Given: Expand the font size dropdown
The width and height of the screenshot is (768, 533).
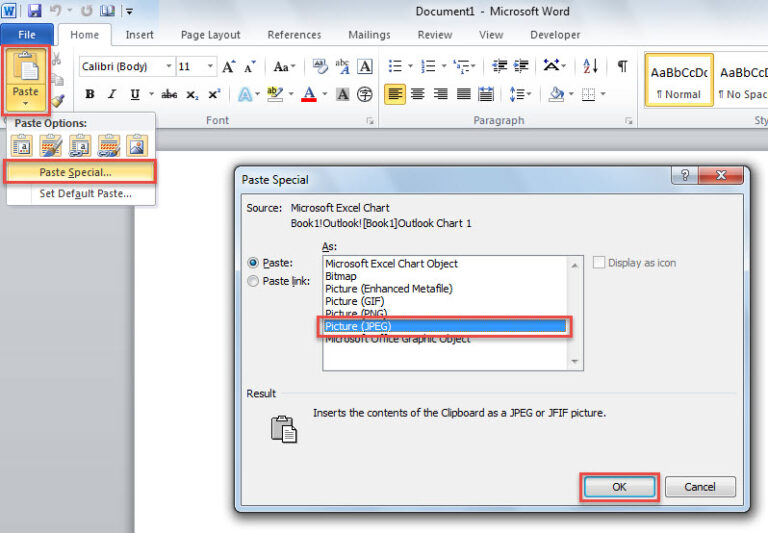Looking at the screenshot, I should click(x=210, y=67).
